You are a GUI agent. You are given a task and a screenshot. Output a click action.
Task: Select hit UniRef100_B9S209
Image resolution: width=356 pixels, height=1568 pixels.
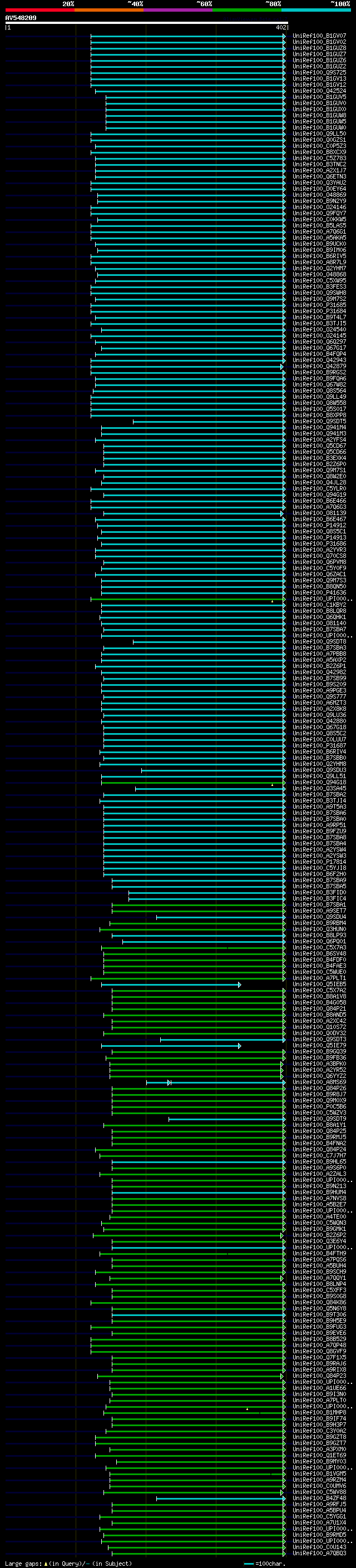coord(319,684)
